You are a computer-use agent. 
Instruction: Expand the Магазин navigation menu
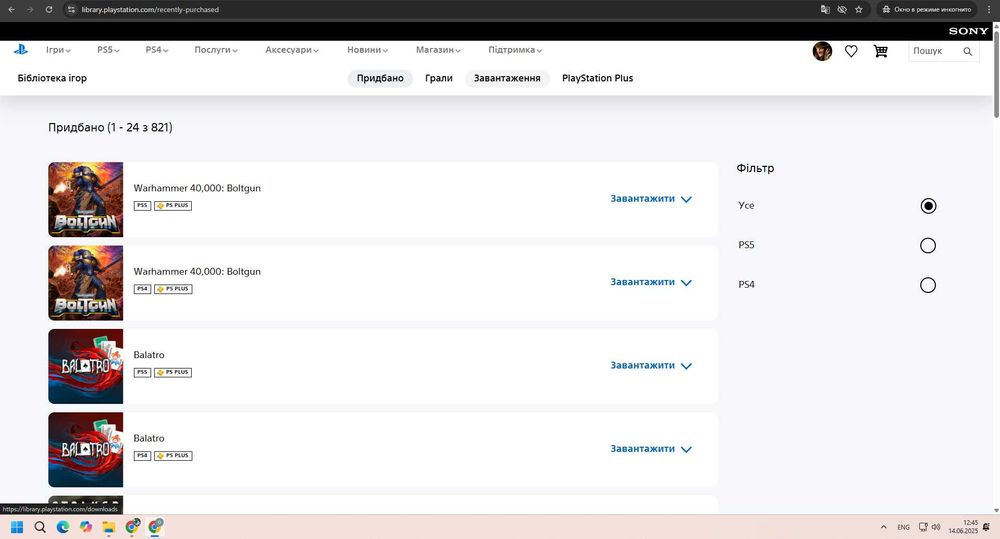[438, 50]
